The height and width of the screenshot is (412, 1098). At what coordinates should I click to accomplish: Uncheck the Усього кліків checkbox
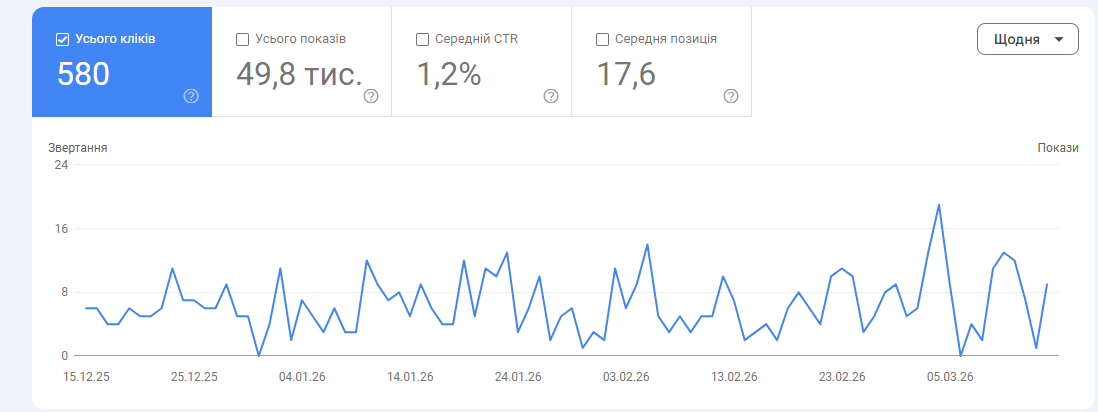click(62, 39)
